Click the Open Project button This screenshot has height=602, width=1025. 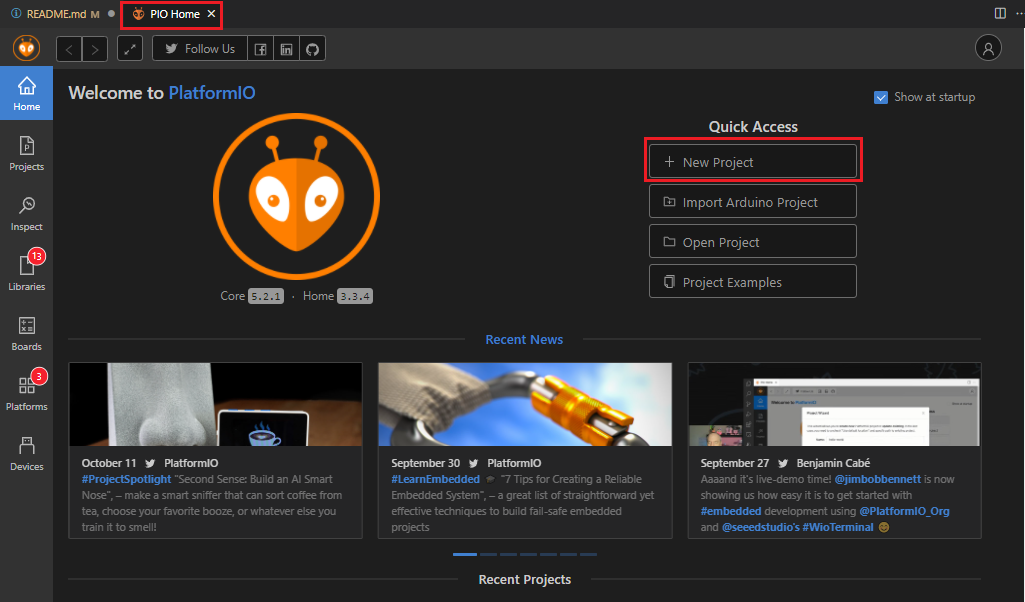(x=752, y=241)
